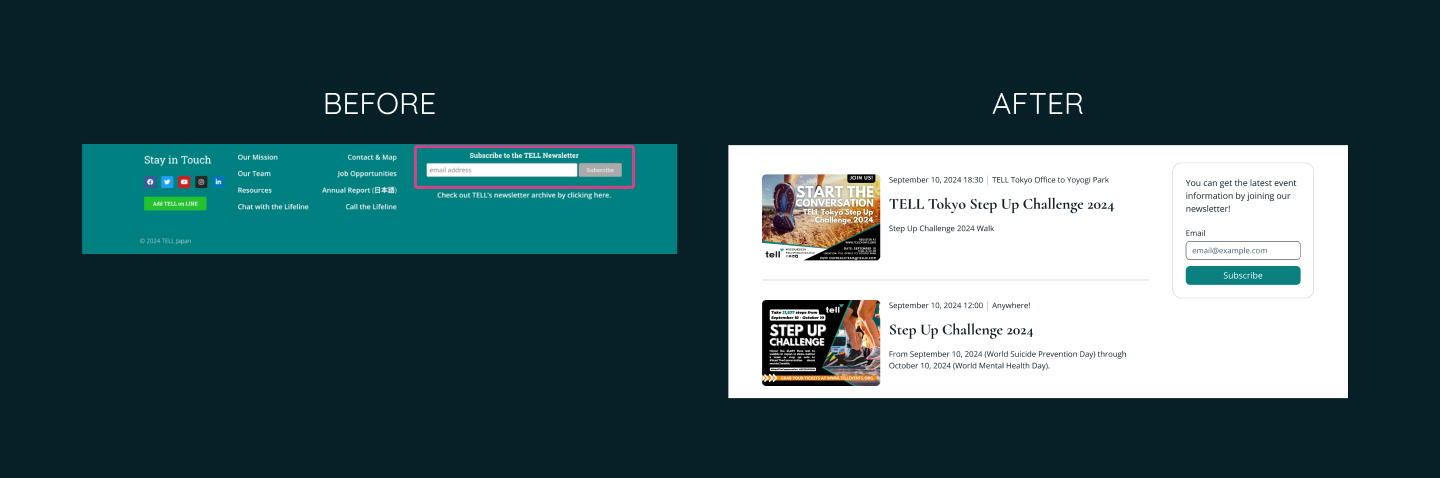
Task: Open TELL's LinkedIn icon in the footer
Action: click(218, 182)
